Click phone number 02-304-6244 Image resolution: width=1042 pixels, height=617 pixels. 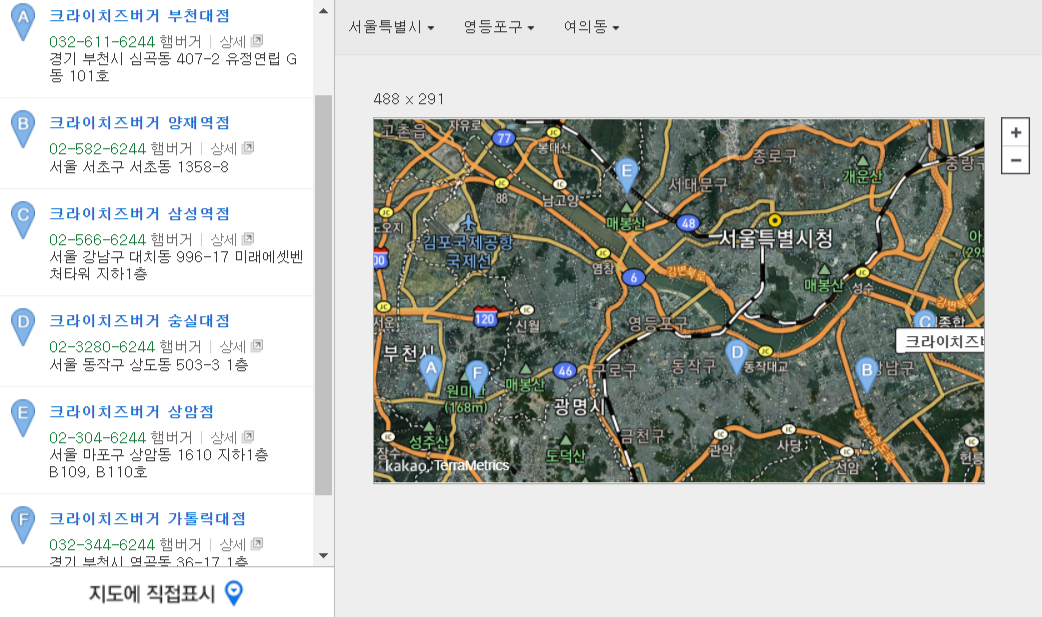coord(97,437)
